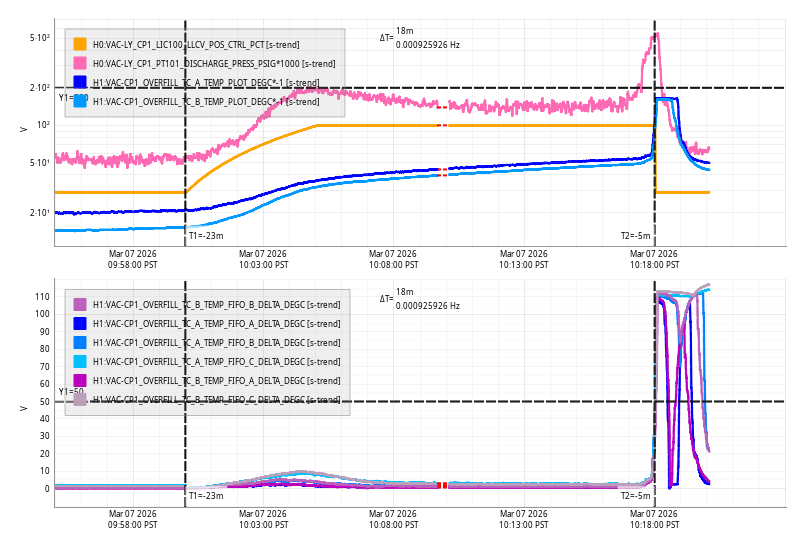Click the T2=-5m cursor label in top plot
The image size is (804, 551).
635,236
